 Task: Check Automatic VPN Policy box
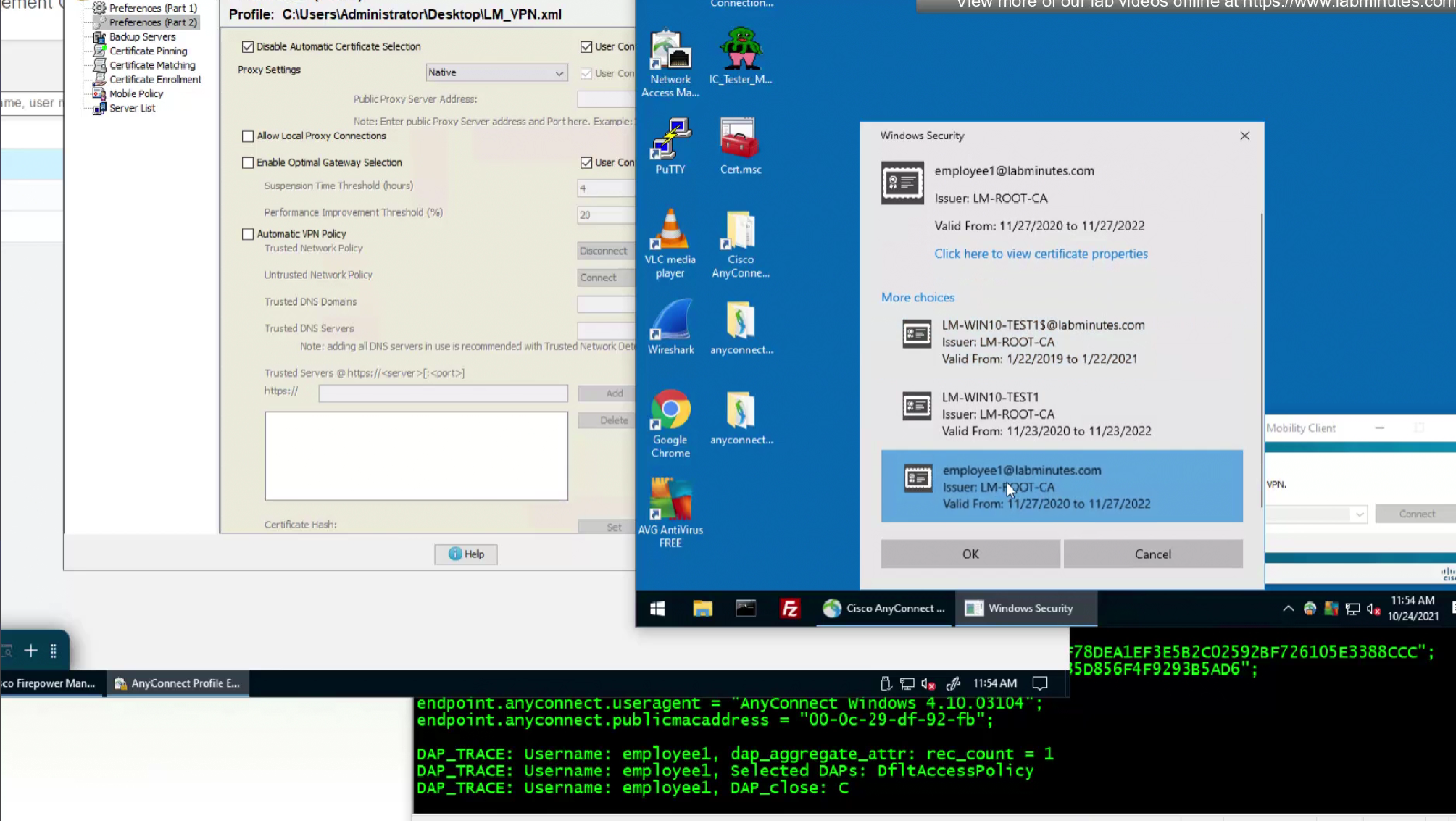[248, 234]
